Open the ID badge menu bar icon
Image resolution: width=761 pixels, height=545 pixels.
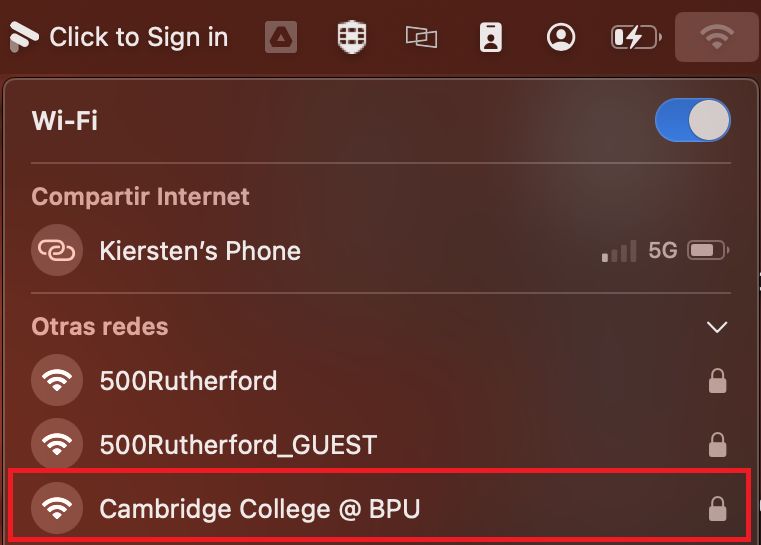490,38
